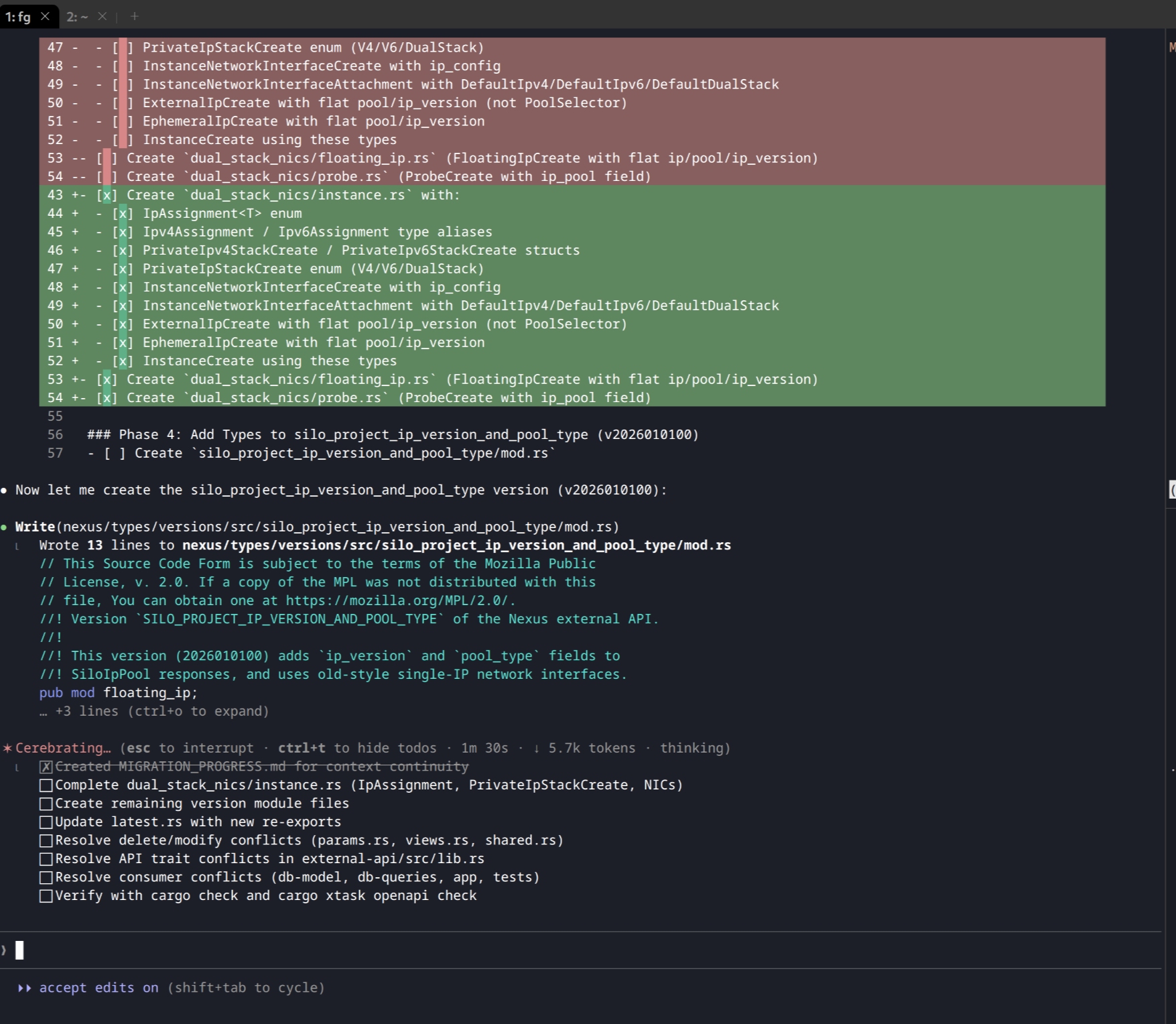This screenshot has width=1176, height=1024.
Task: Click the red Cerebrating asterisk spinner
Action: tap(7, 748)
